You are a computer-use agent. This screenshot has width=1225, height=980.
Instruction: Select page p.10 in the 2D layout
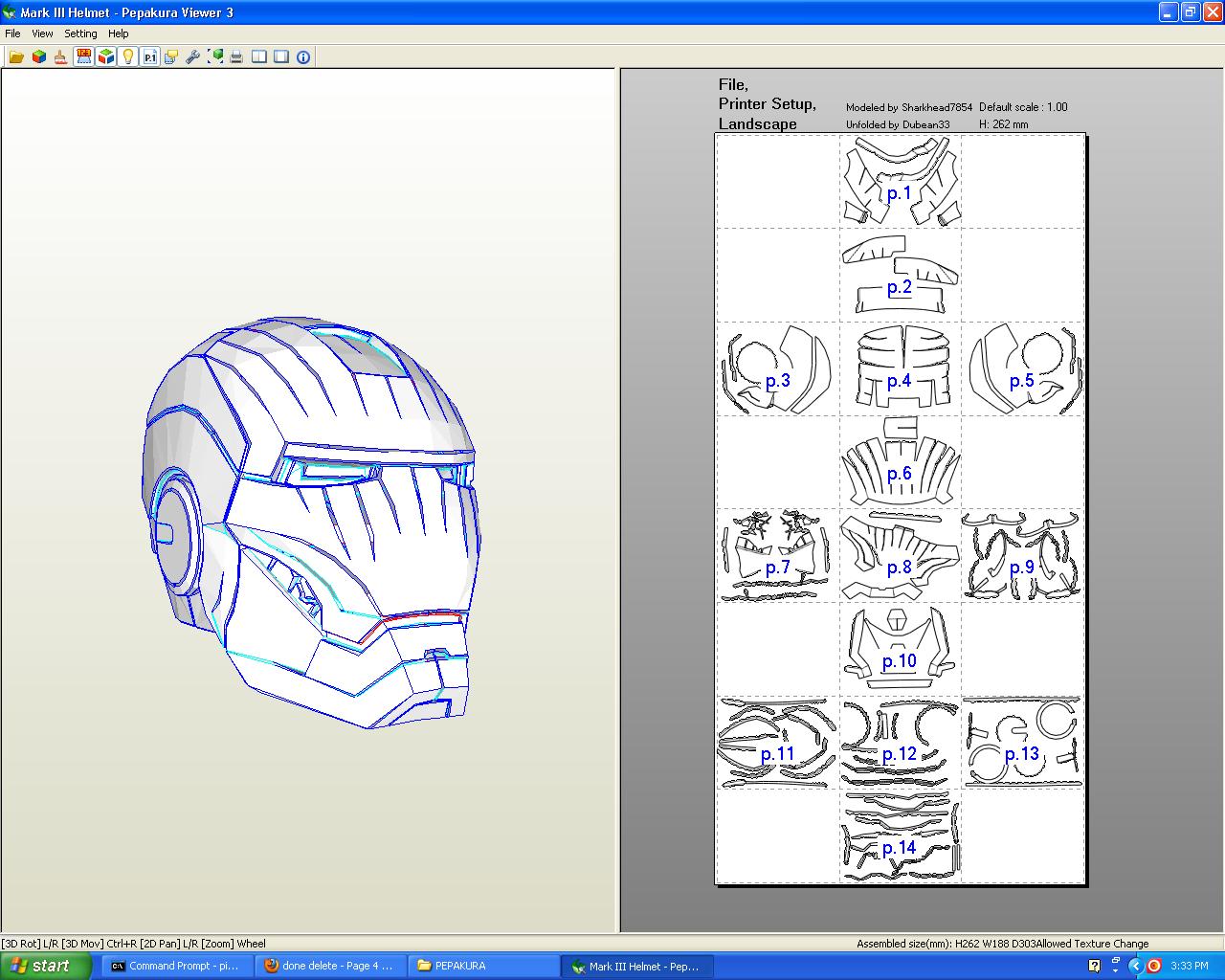click(x=900, y=648)
